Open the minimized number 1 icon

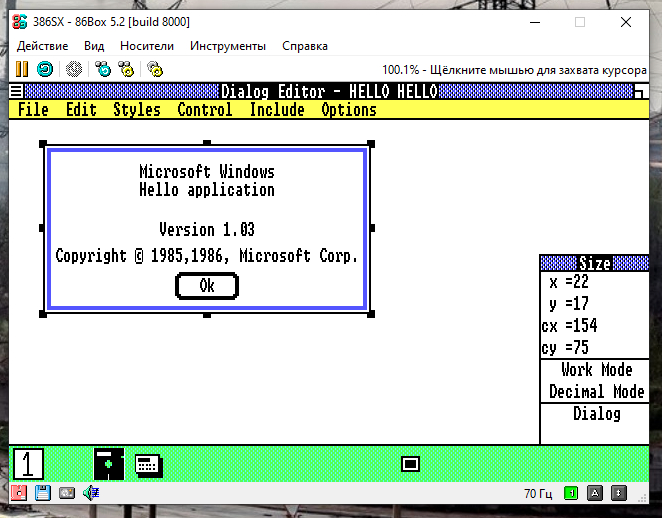[x=28, y=463]
